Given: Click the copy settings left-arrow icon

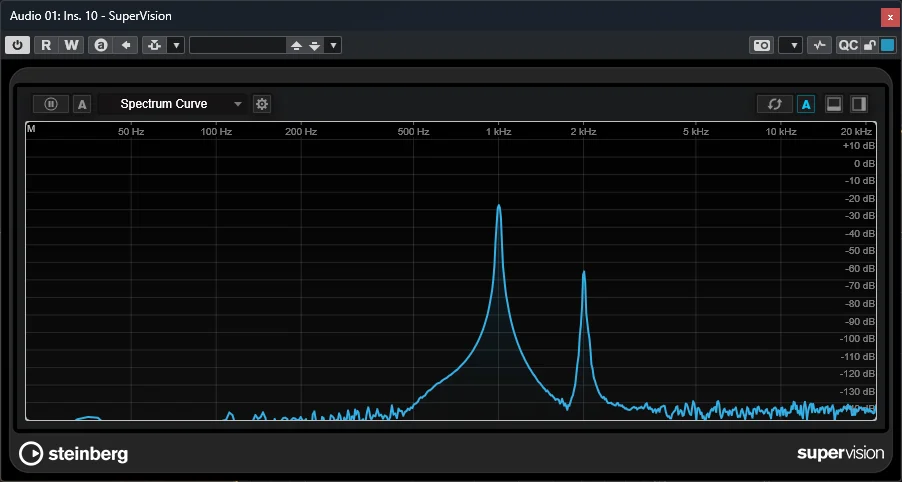Looking at the screenshot, I should (125, 45).
